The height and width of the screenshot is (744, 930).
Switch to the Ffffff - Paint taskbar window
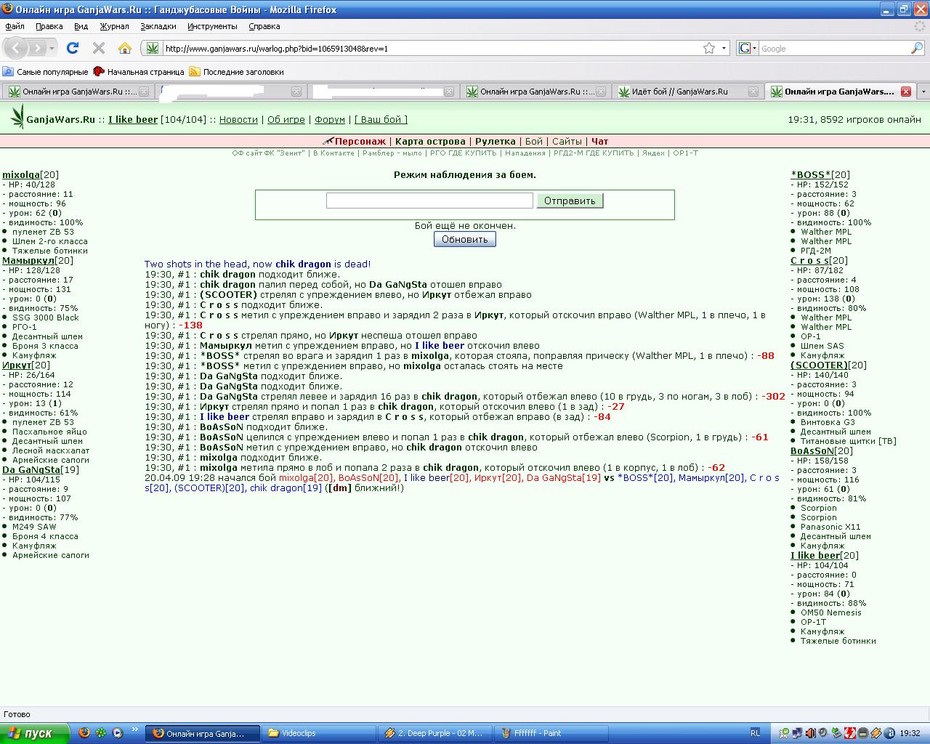click(553, 733)
